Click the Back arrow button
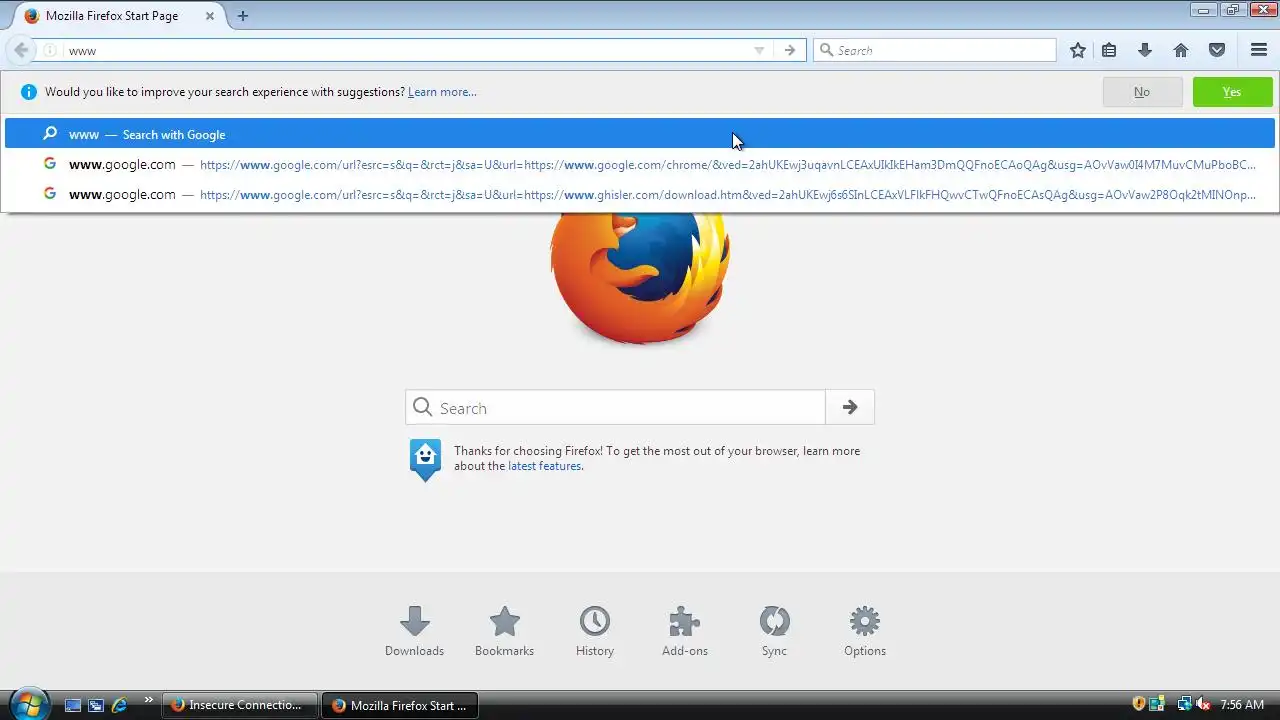 tap(21, 50)
